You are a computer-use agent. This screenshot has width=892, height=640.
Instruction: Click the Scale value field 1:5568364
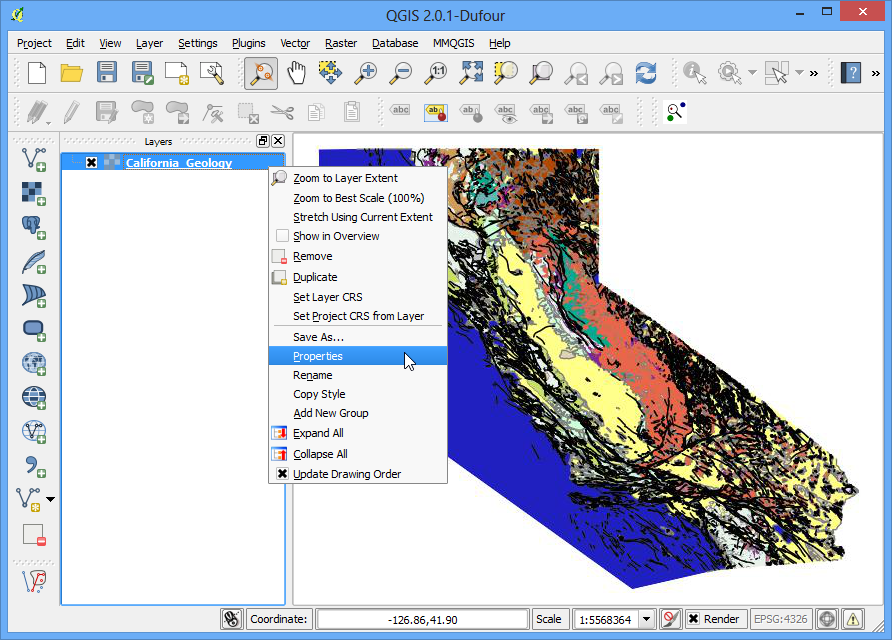[606, 620]
